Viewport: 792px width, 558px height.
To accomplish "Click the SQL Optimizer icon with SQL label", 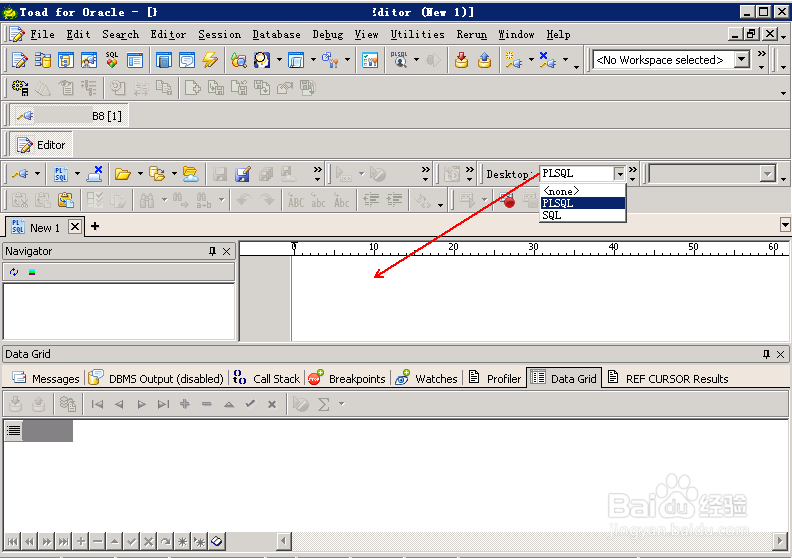I will tap(112, 60).
